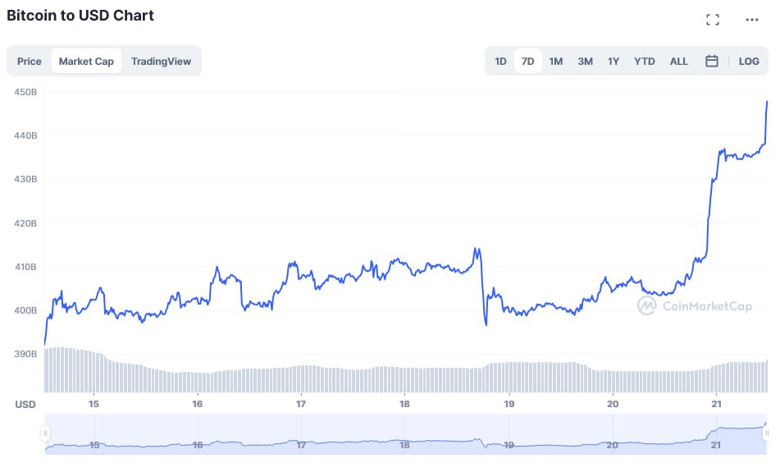Toggle the LOG scale button

tap(749, 61)
